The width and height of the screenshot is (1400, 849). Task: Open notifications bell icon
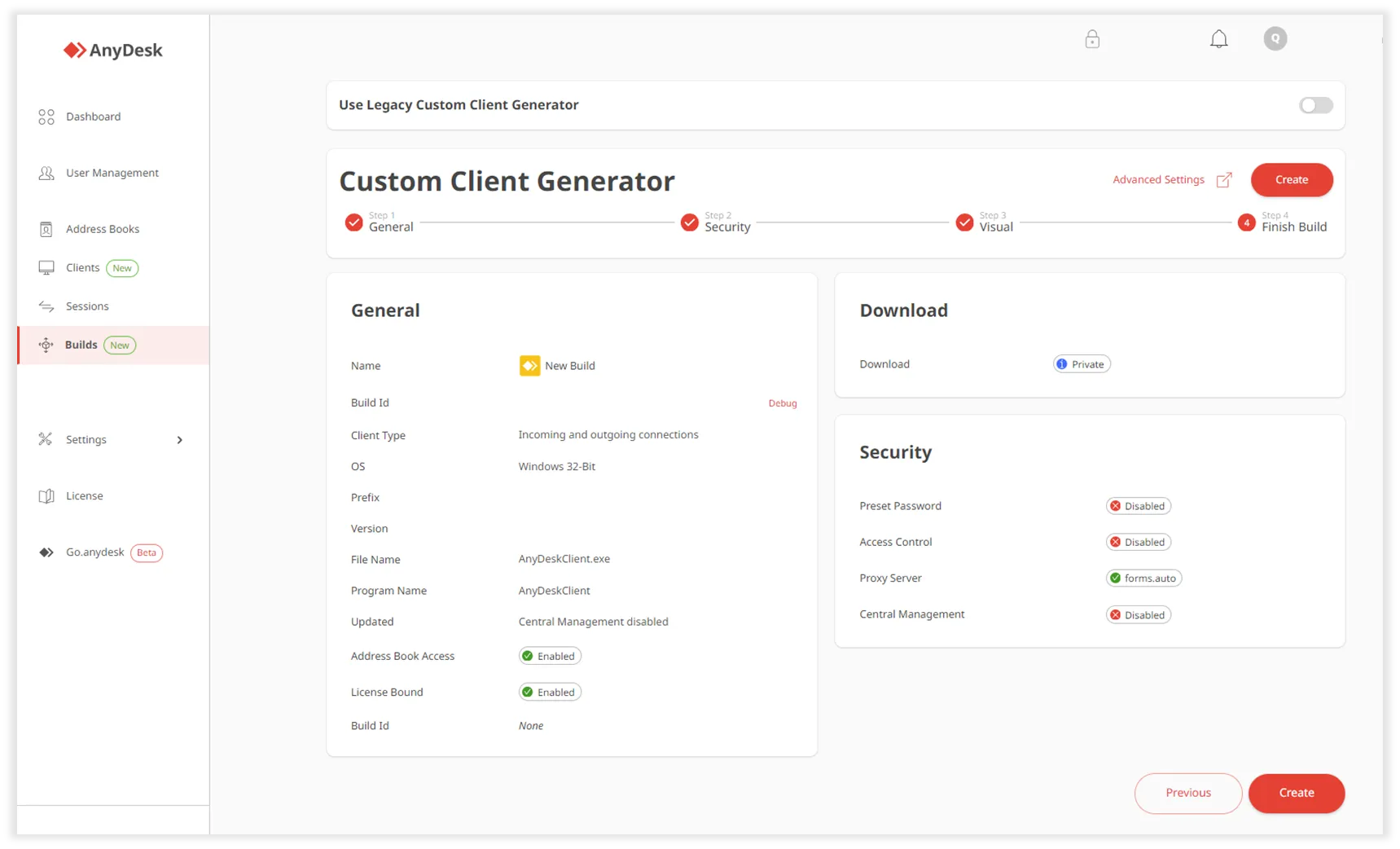click(1218, 39)
